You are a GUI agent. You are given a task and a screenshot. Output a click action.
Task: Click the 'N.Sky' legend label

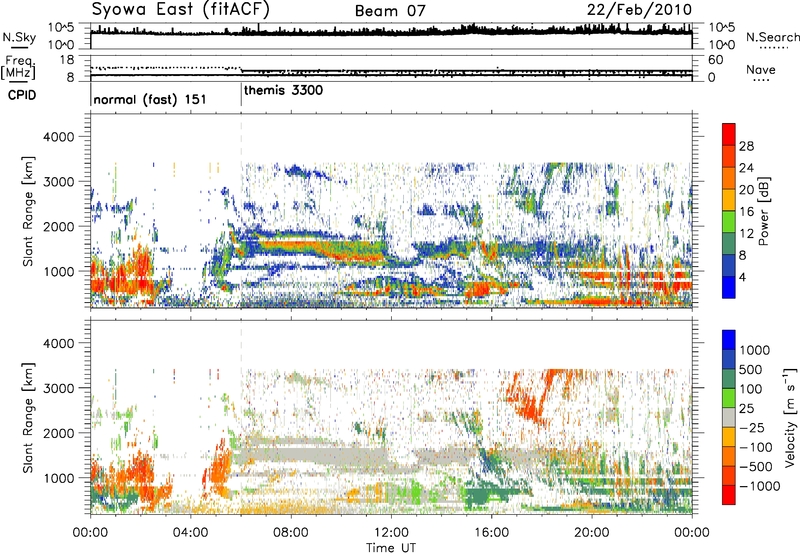(19, 37)
